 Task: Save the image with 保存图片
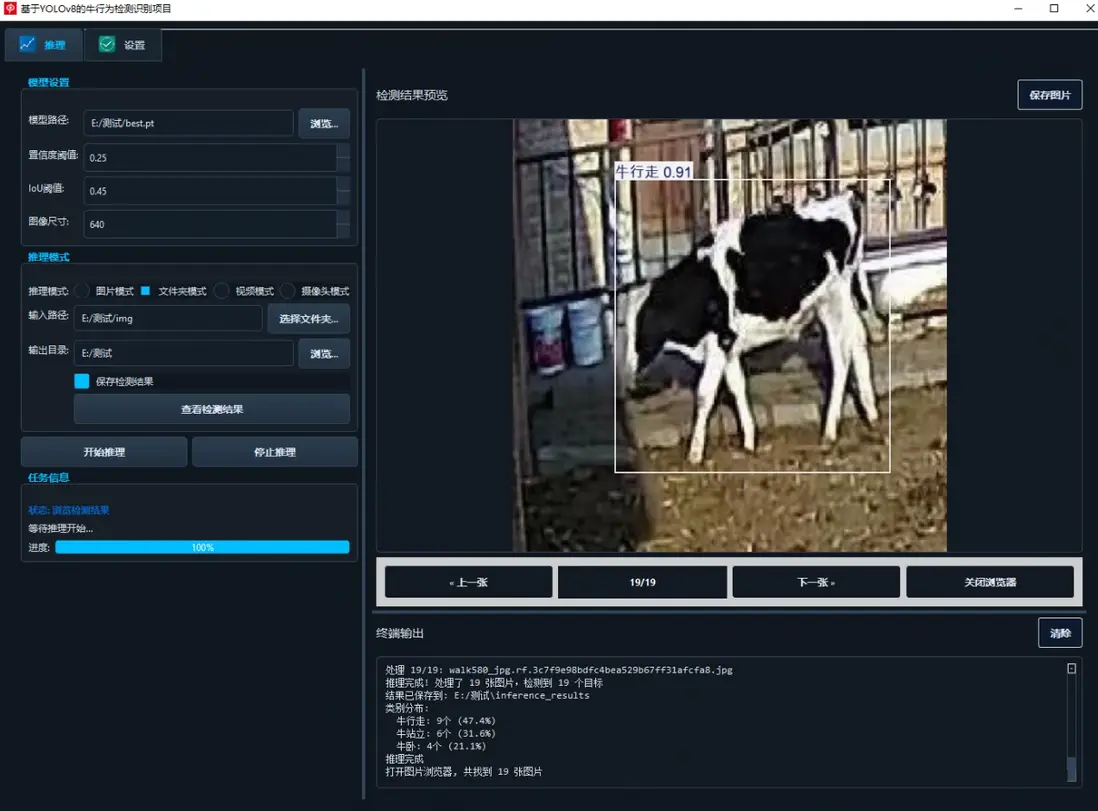tap(1050, 95)
